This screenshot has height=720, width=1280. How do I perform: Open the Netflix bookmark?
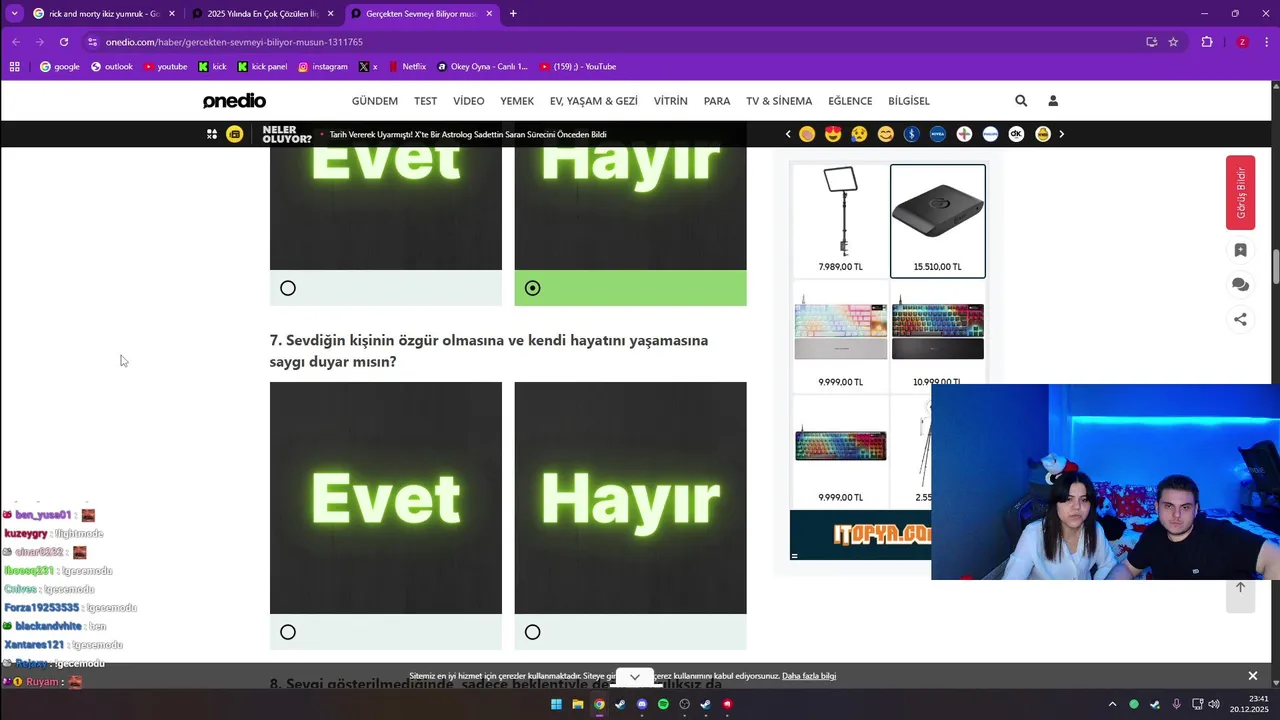(407, 67)
